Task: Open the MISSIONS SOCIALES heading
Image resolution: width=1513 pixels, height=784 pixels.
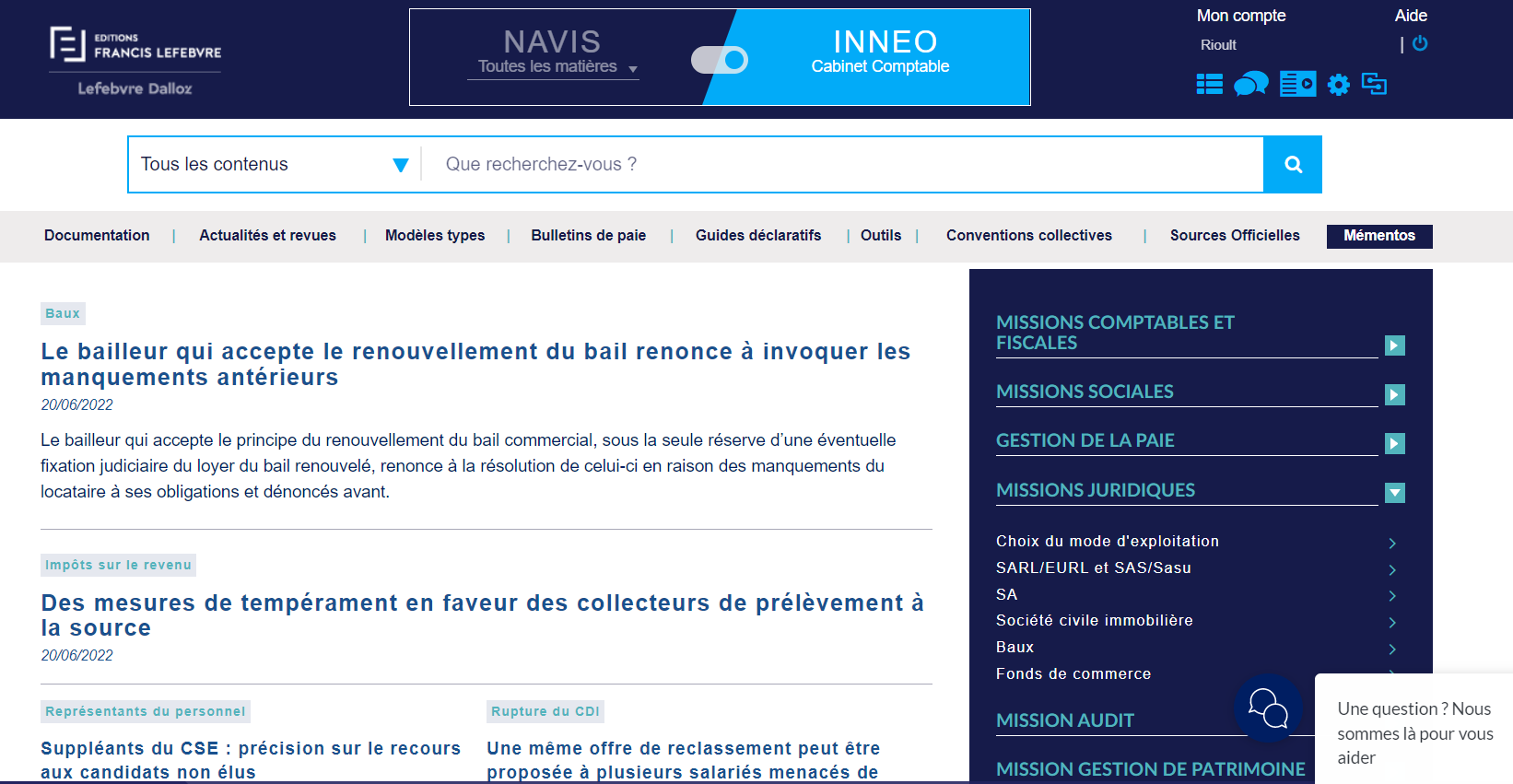Action: [1085, 392]
